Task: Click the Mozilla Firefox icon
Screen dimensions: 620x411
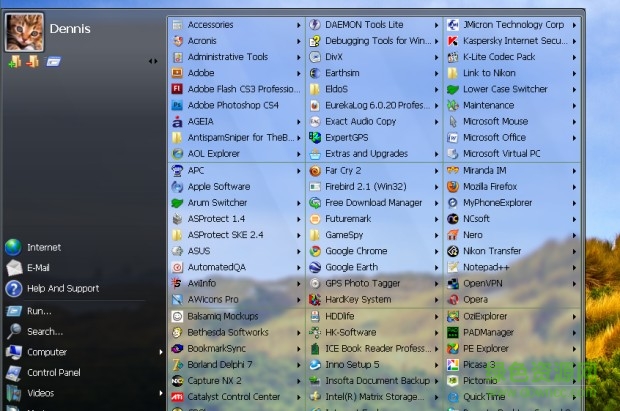Action: click(452, 186)
